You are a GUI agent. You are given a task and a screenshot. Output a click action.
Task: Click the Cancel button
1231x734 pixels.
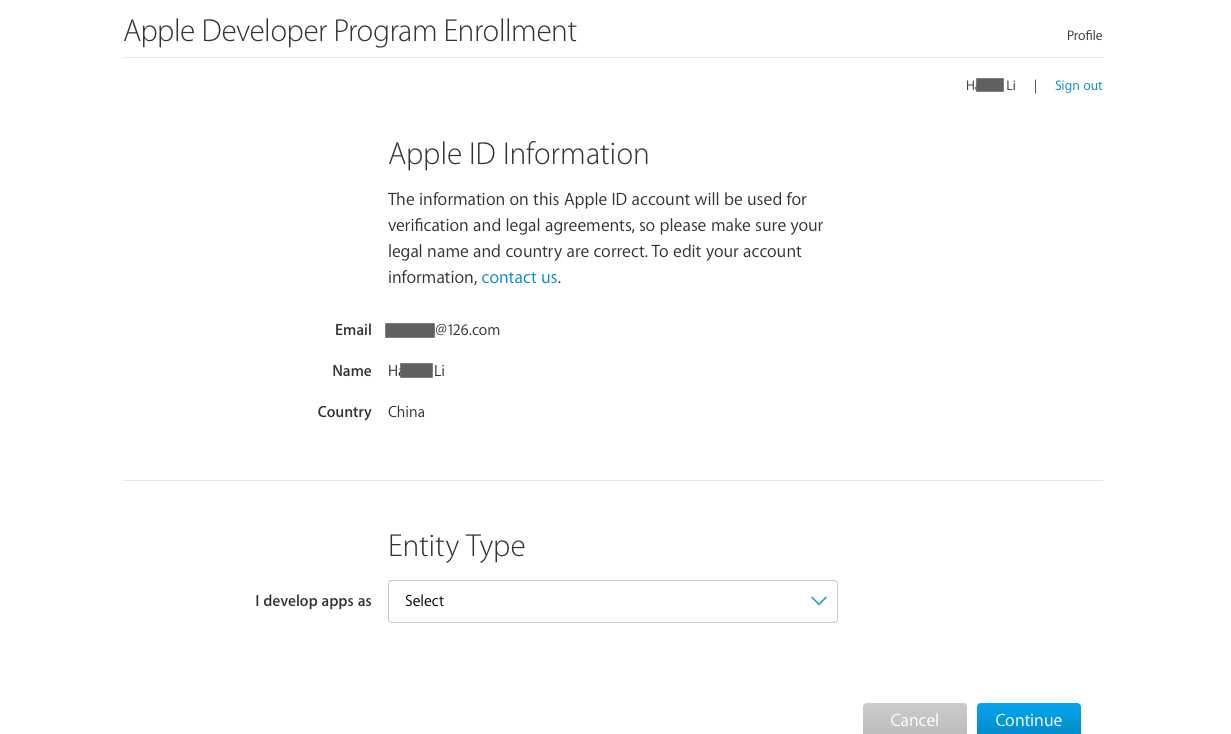coord(914,719)
